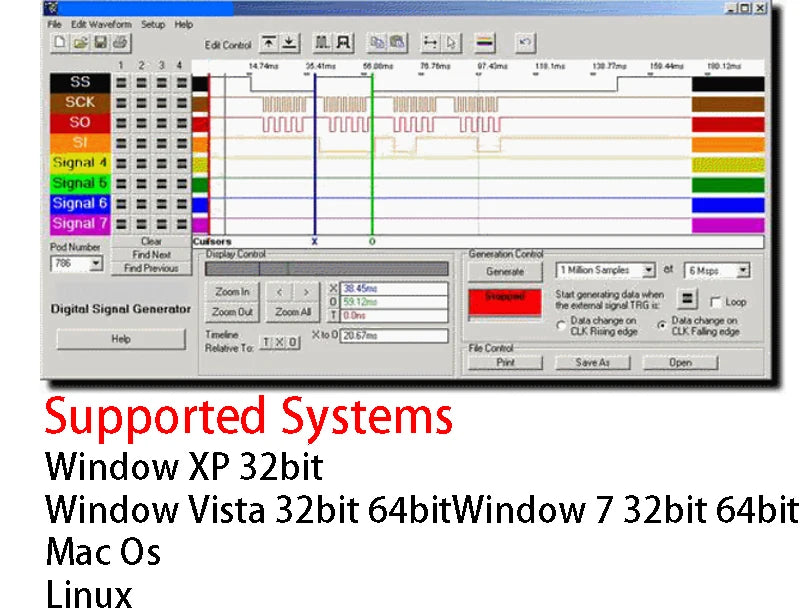Open the Setup menu
The height and width of the screenshot is (612, 800).
(x=153, y=24)
